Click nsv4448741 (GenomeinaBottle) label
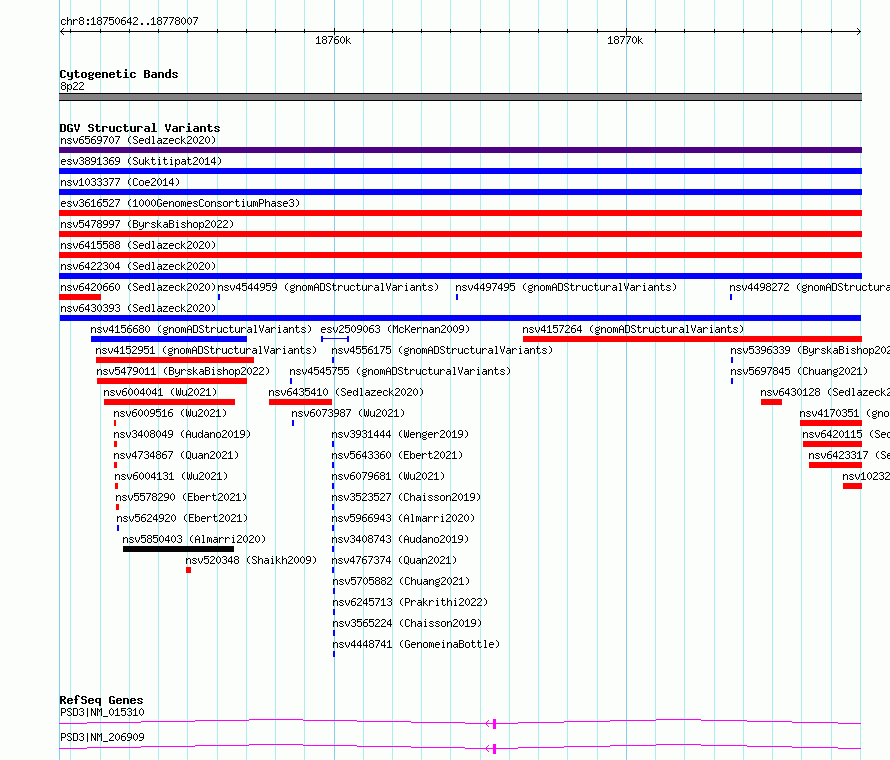The height and width of the screenshot is (760, 890). [x=416, y=644]
